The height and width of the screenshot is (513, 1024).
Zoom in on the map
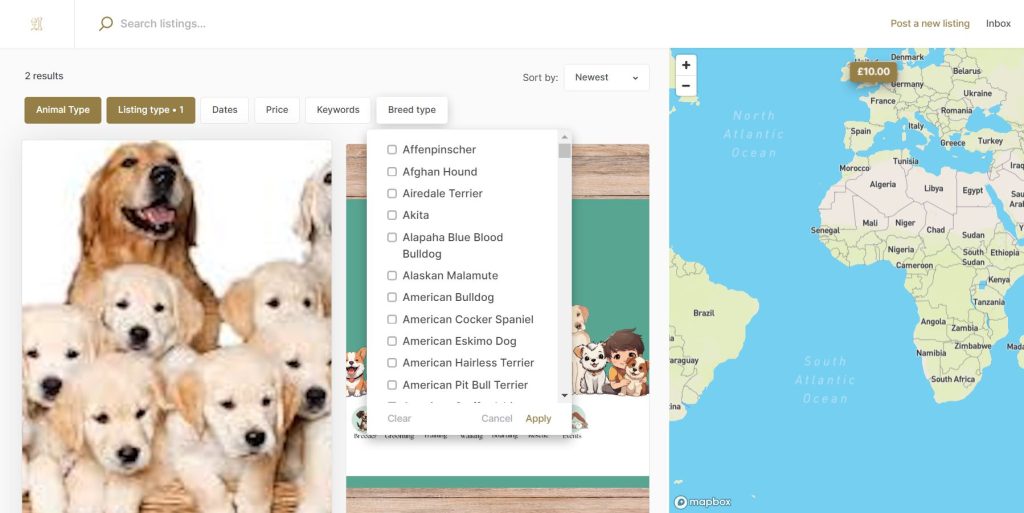click(x=686, y=65)
